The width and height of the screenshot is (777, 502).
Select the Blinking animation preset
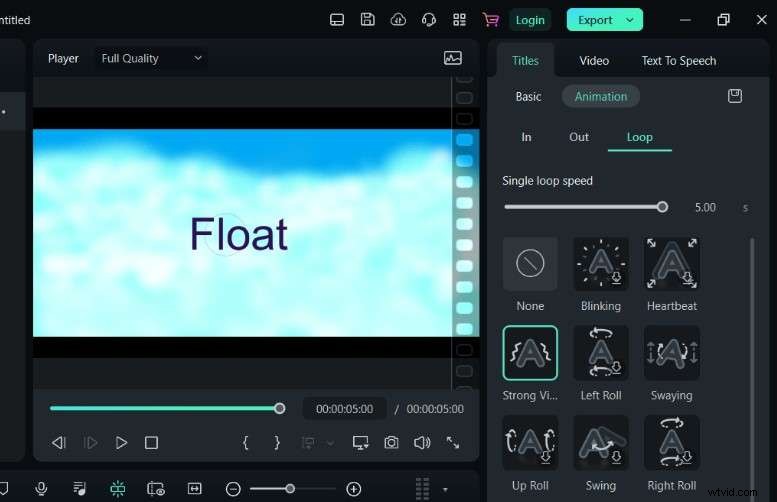click(601, 264)
